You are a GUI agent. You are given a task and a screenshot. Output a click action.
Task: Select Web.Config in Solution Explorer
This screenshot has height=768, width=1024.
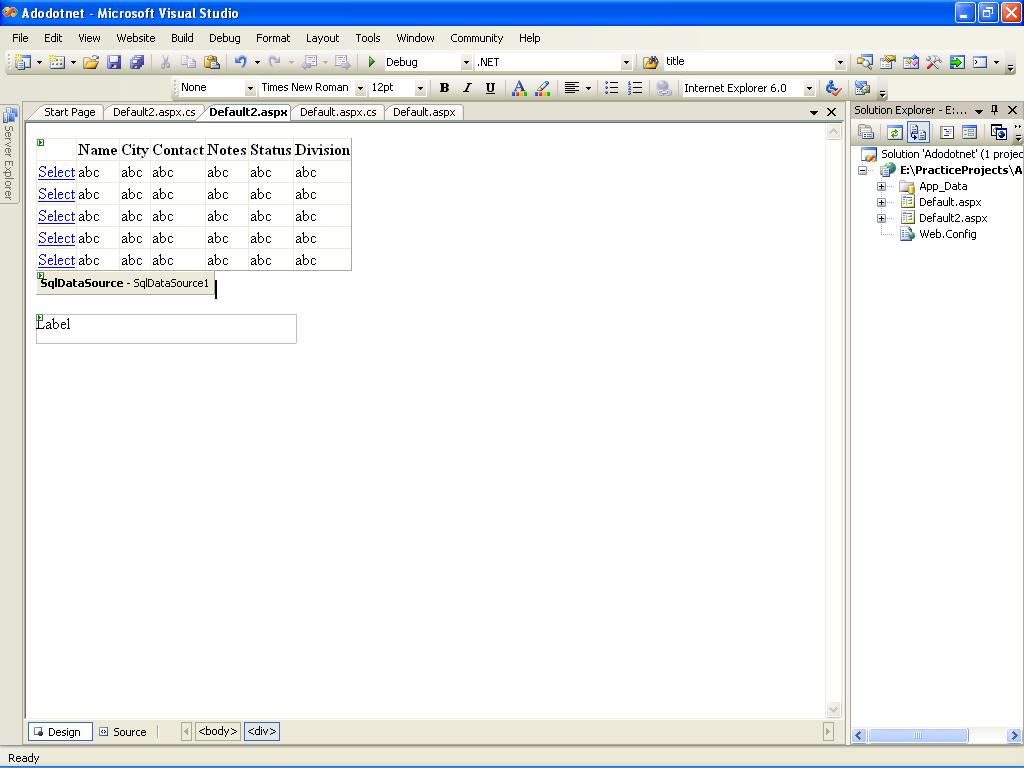pos(948,234)
